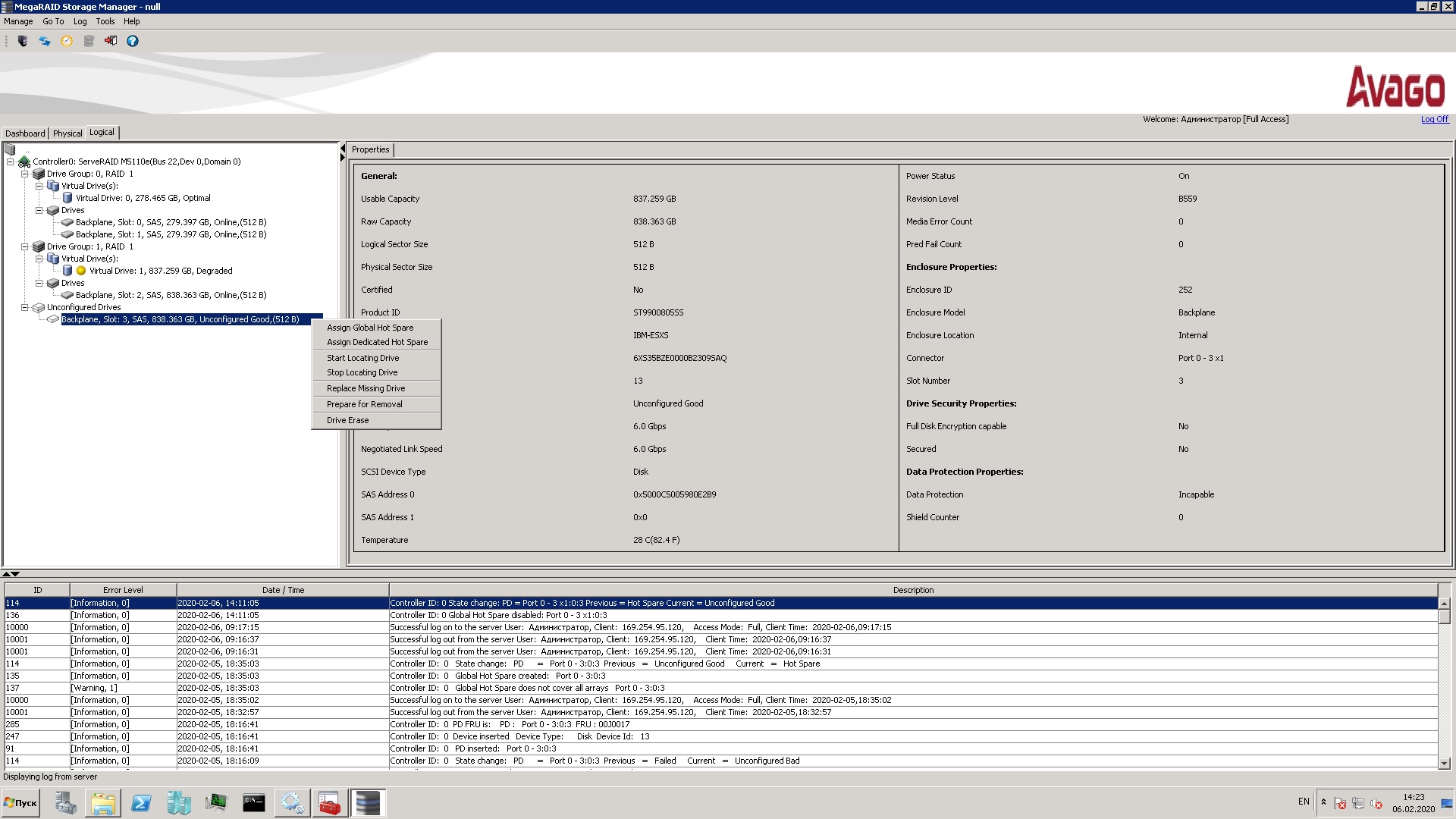Click the log off toolbar icon
This screenshot has height=819, width=1456.
coord(111,41)
